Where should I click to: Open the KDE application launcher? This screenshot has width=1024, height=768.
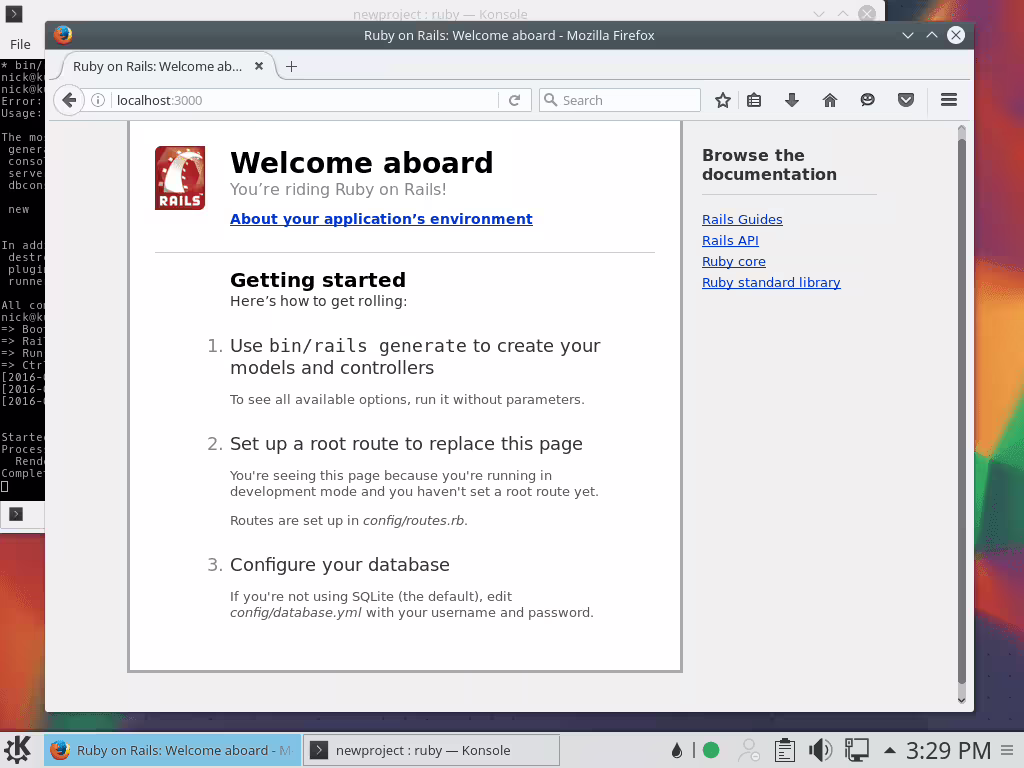17,750
